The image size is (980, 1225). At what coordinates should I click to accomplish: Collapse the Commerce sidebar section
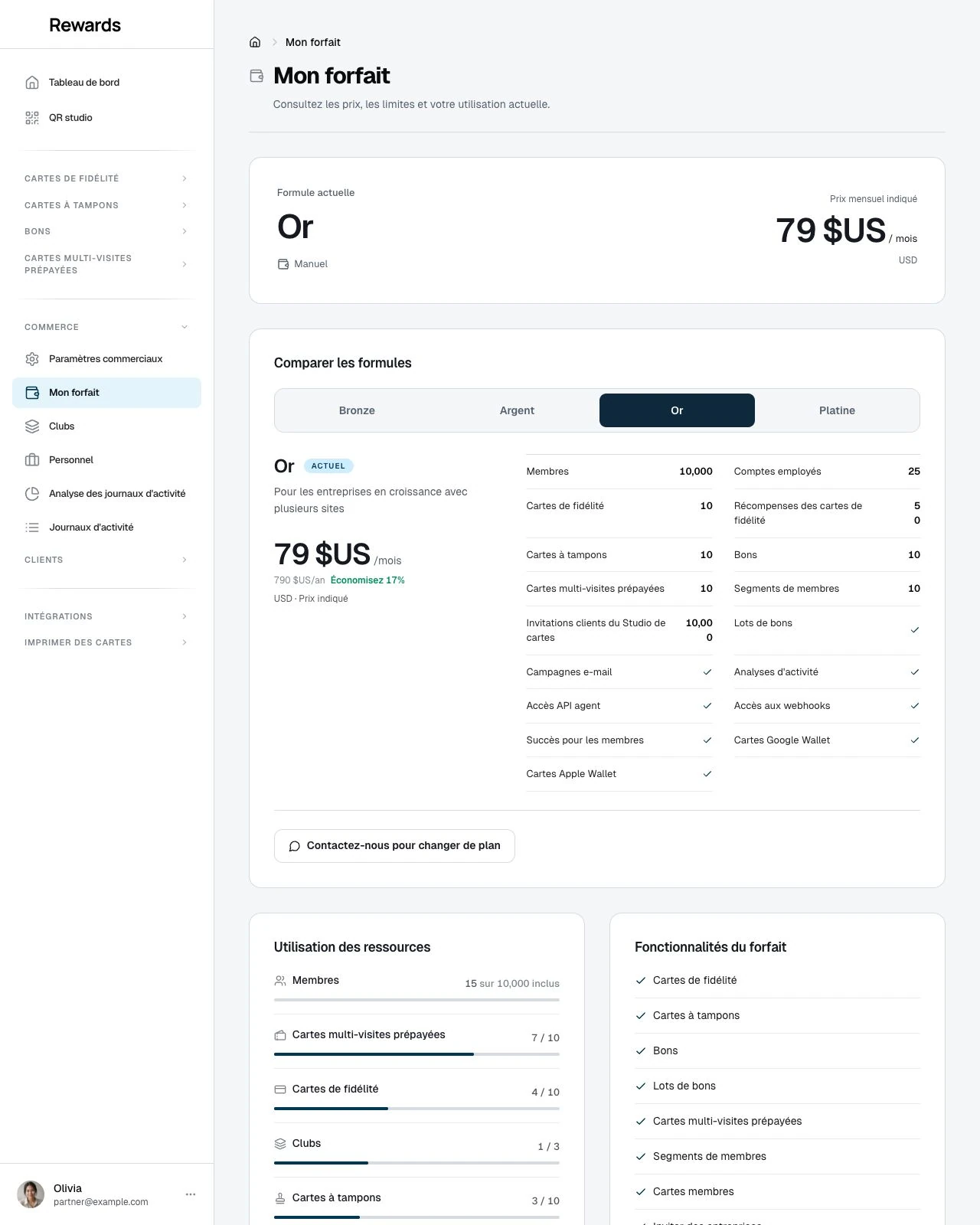tap(106, 327)
